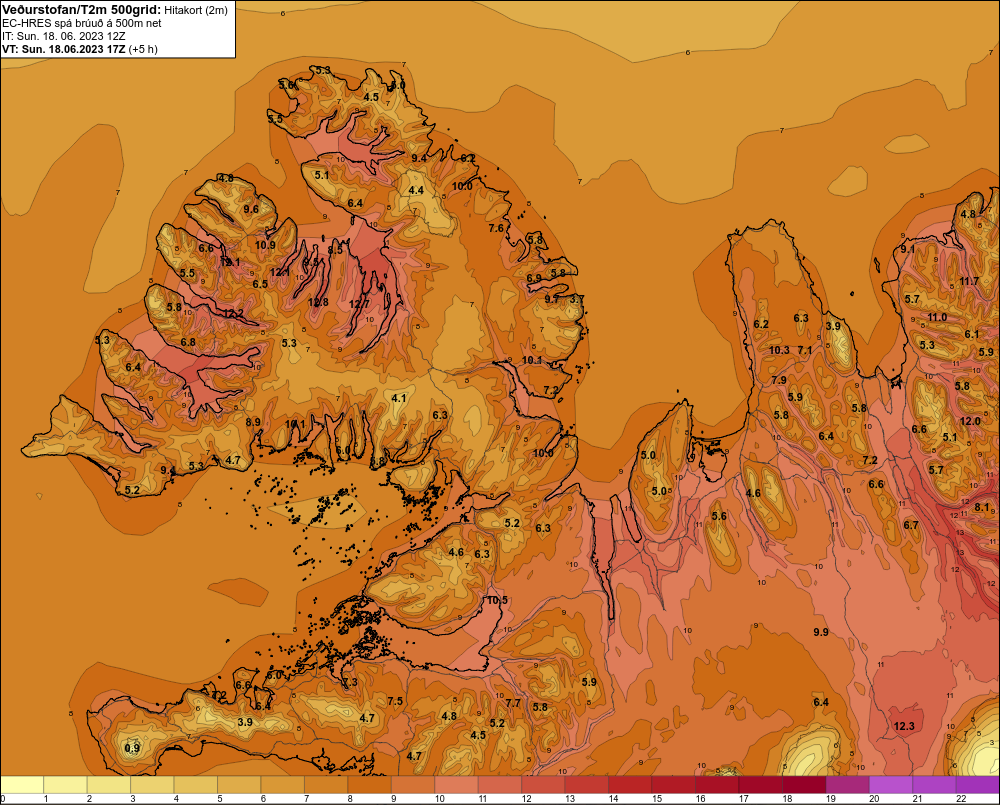Viewport: 1000px width, 805px height.
Task: Click the 9.6 temperature value on the map
Action: click(251, 209)
